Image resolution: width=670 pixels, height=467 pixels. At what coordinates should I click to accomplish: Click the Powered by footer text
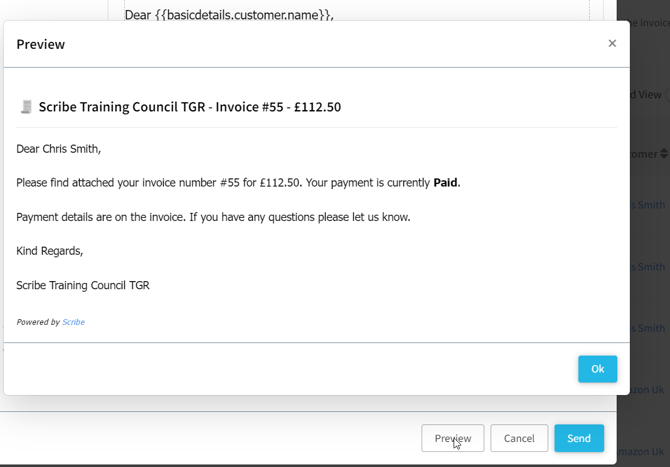(38, 322)
